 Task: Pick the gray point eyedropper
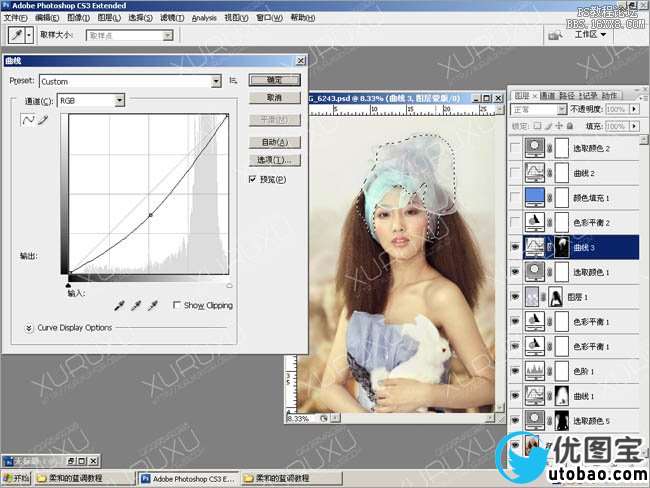click(x=136, y=306)
